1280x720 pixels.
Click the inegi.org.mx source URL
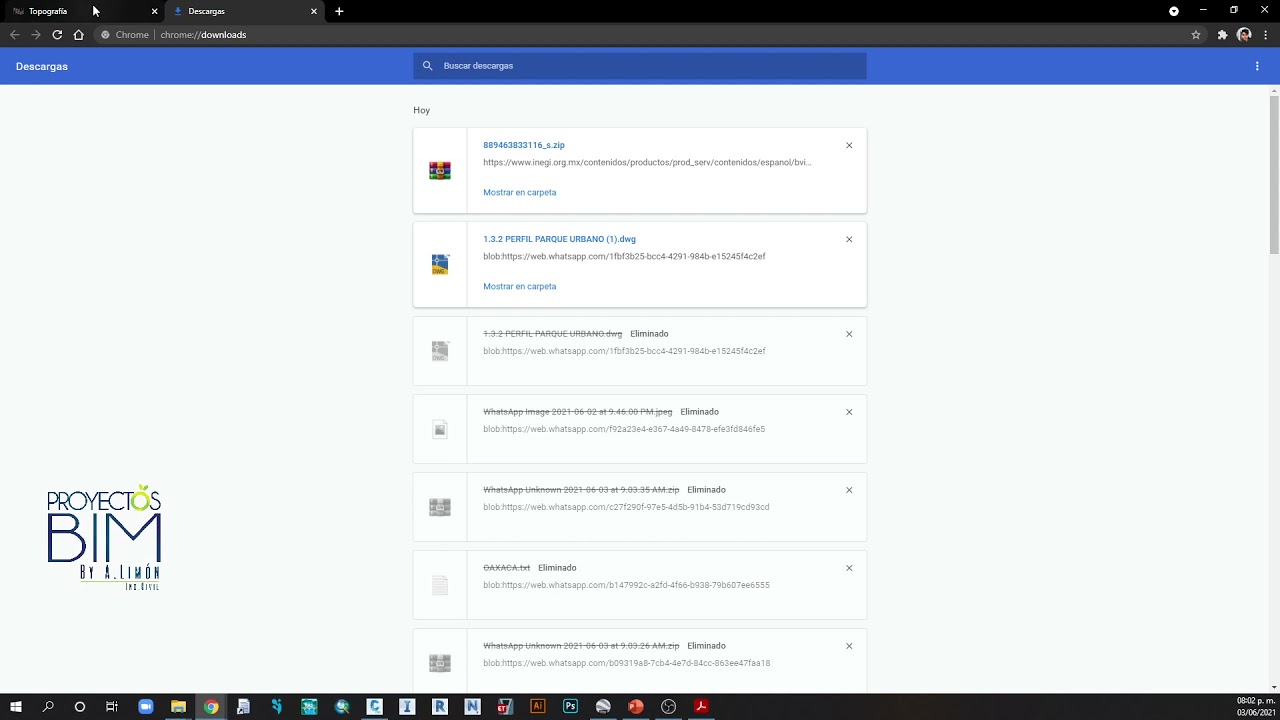[647, 162]
